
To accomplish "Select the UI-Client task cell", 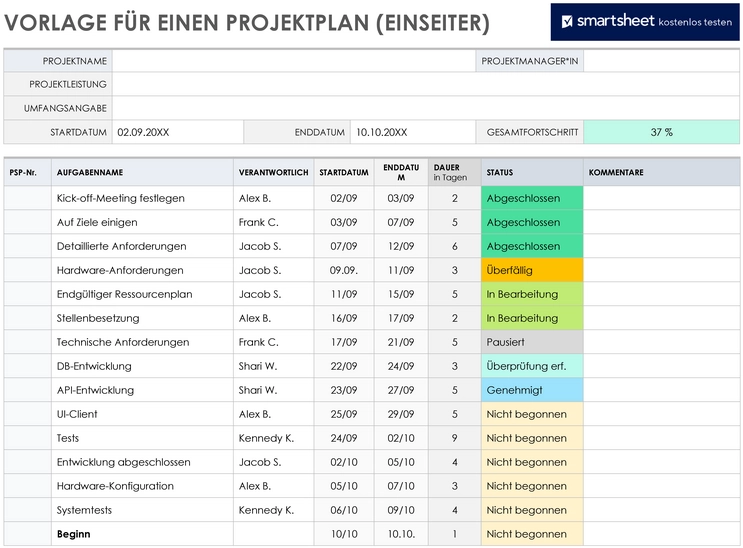I will pos(142,414).
